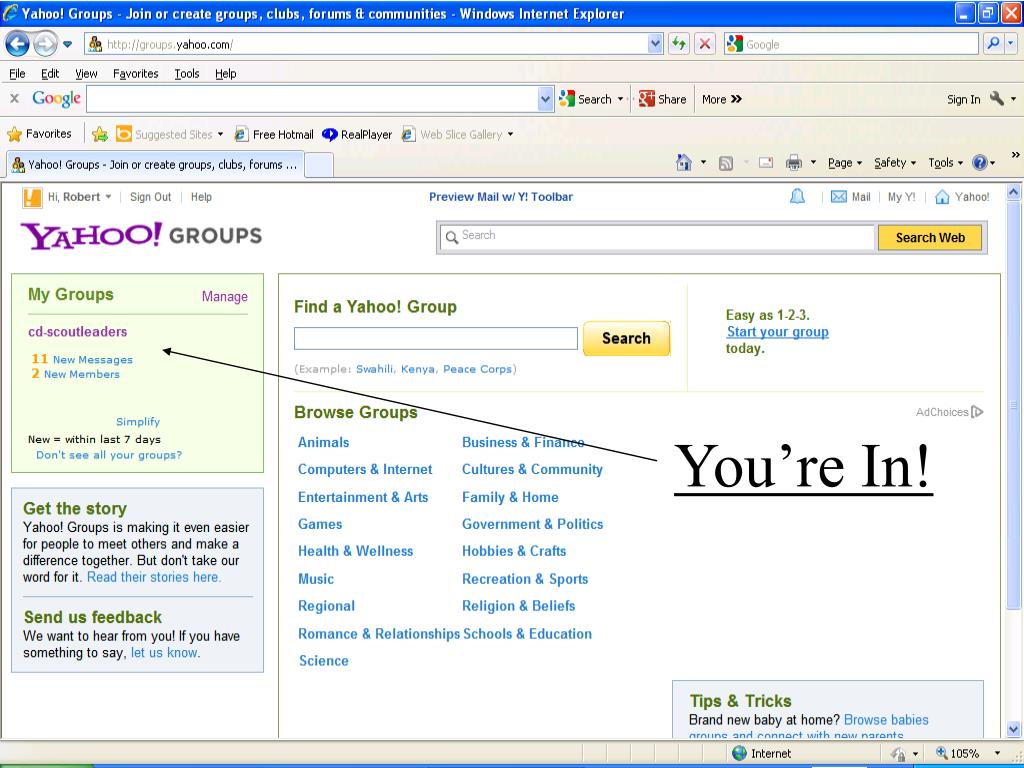Click the Print icon
Viewport: 1024px width, 768px height.
click(x=793, y=163)
